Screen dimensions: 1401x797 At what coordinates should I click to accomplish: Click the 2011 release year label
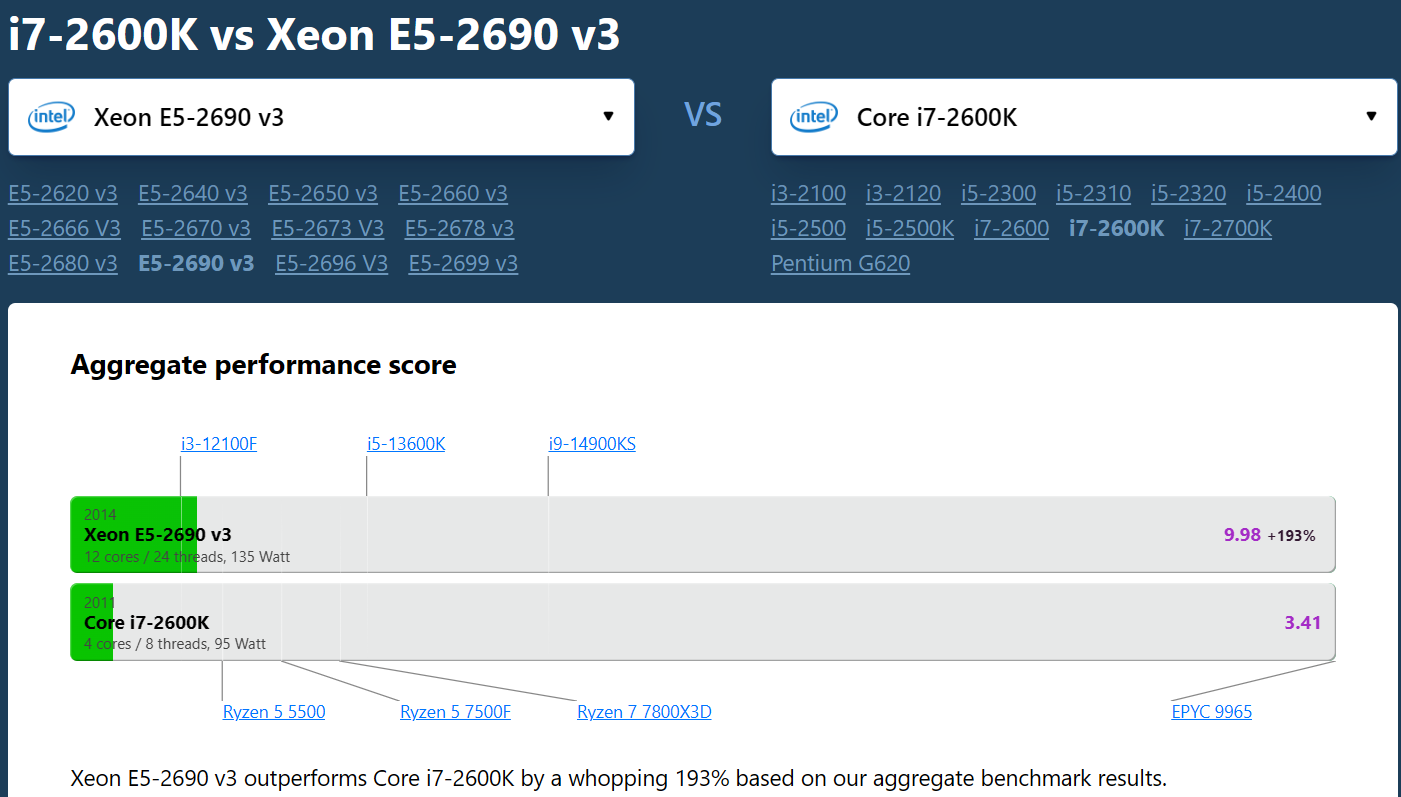coord(100,603)
